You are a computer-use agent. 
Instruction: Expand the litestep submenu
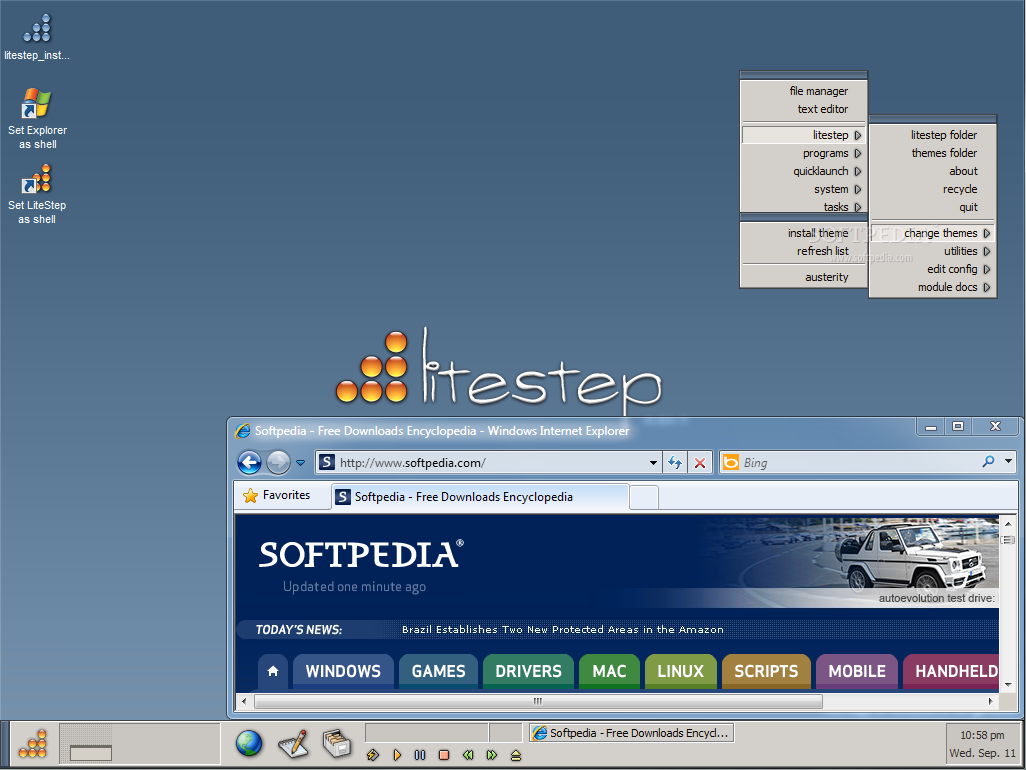(x=804, y=135)
